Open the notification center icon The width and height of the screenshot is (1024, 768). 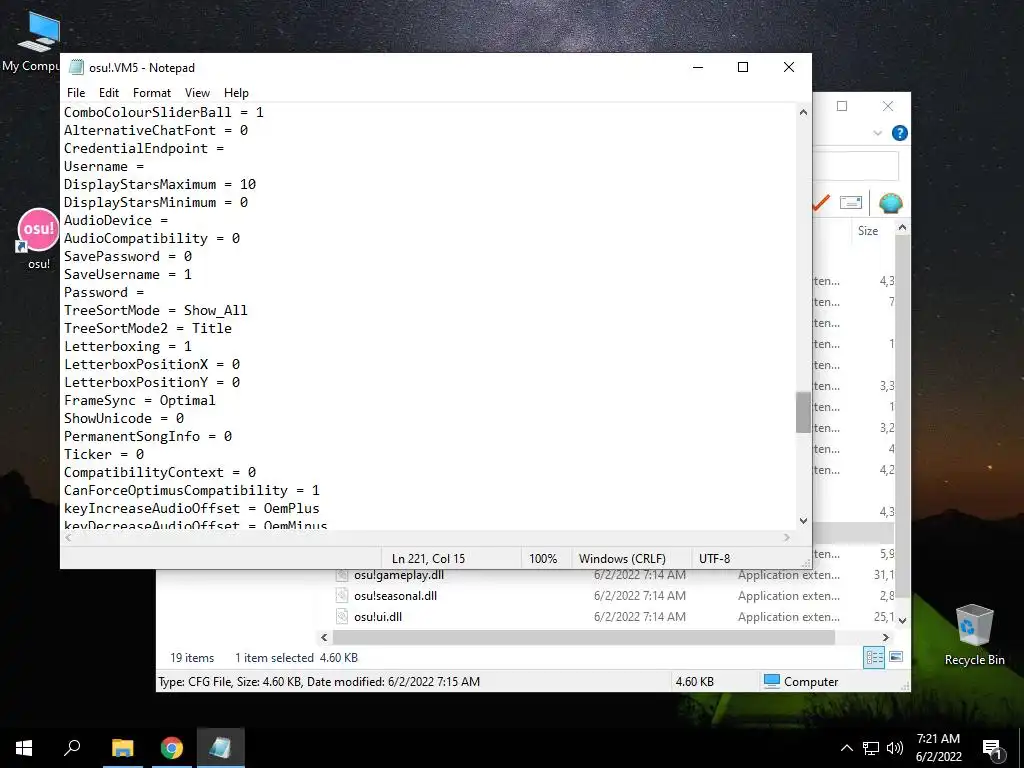[991, 749]
